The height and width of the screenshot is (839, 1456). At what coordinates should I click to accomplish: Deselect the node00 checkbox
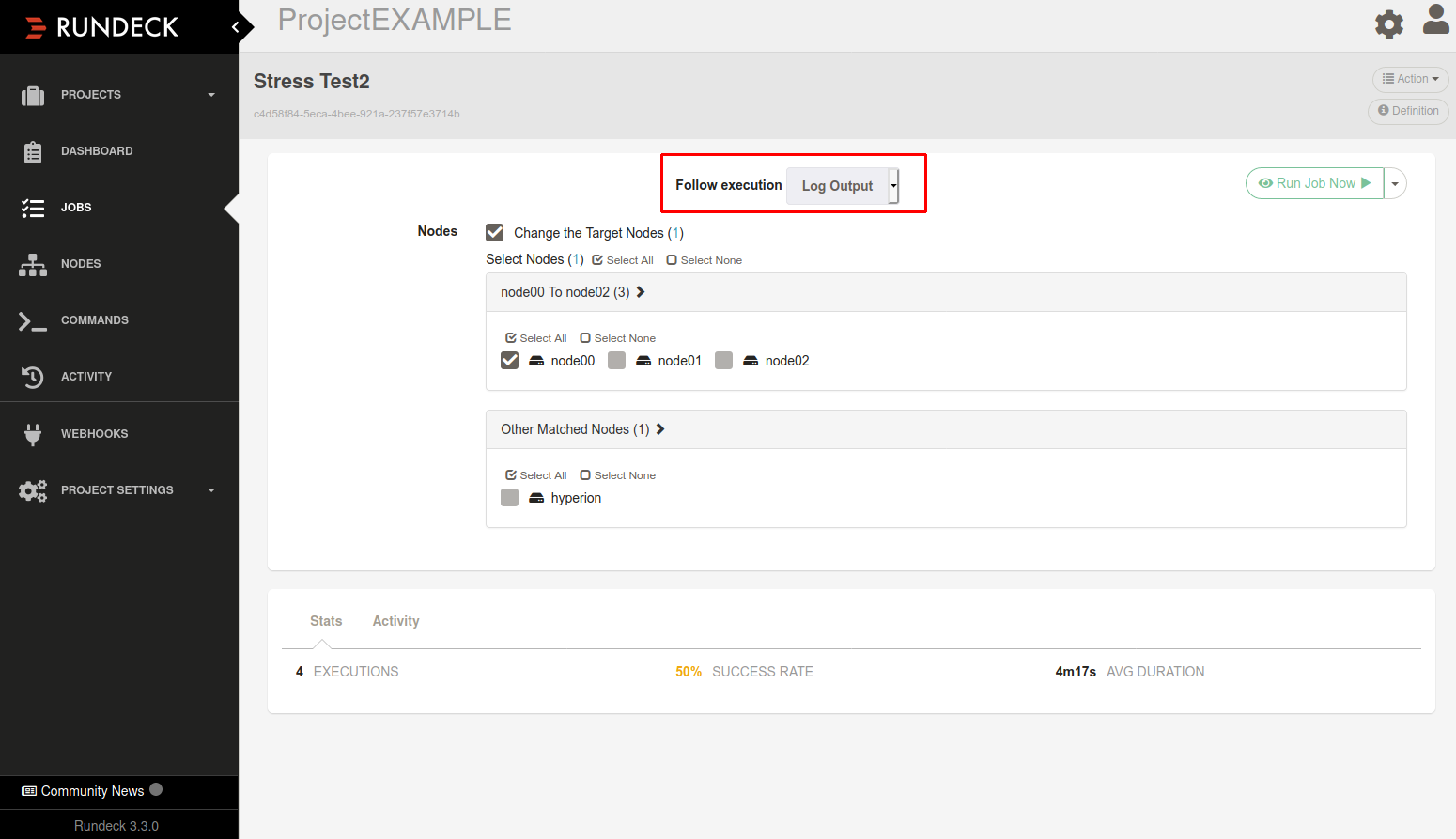coord(509,360)
